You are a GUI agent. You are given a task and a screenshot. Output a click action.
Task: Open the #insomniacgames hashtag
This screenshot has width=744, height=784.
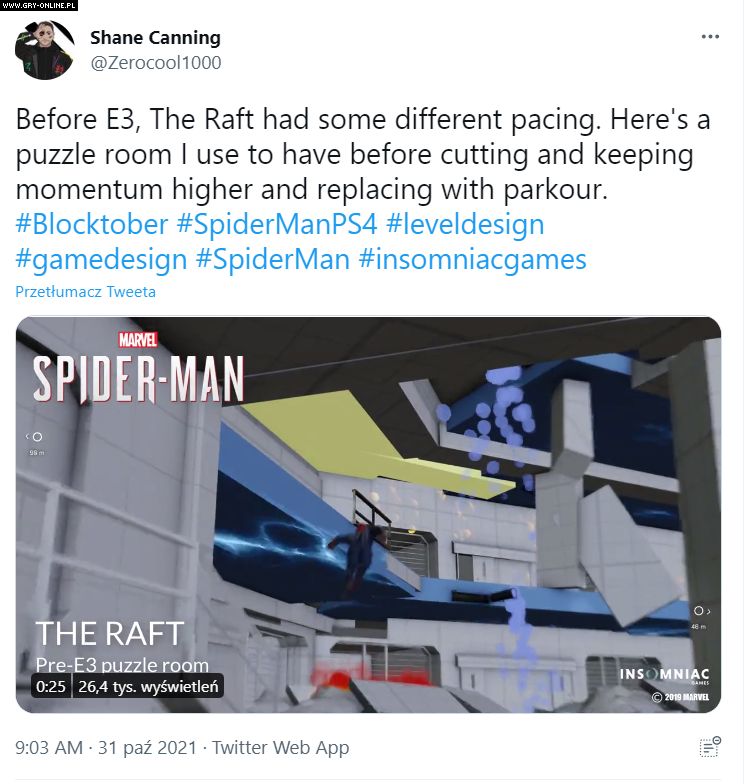472,260
